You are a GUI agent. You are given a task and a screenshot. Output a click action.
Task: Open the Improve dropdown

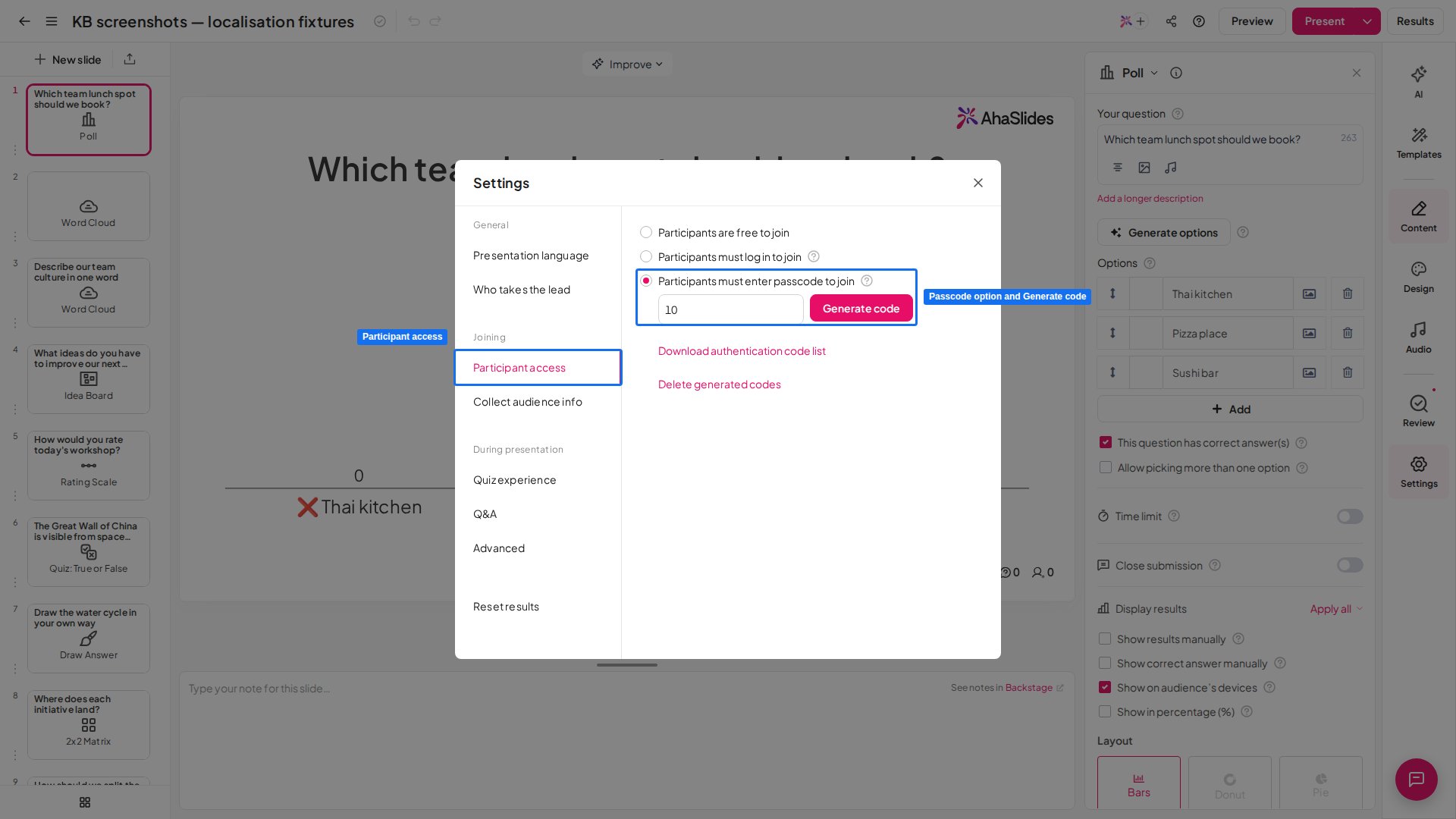pos(628,64)
